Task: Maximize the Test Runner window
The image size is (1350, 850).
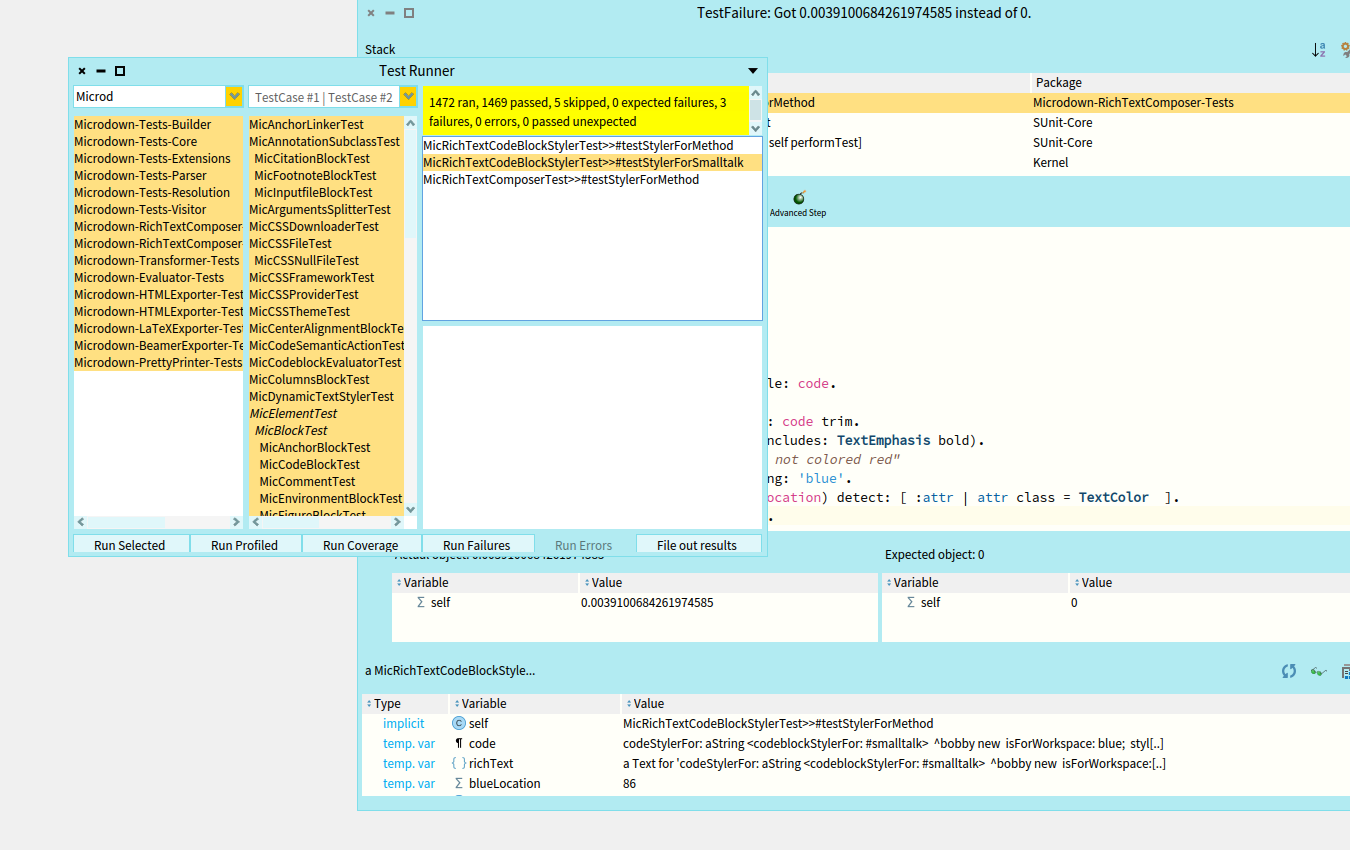Action: [120, 71]
